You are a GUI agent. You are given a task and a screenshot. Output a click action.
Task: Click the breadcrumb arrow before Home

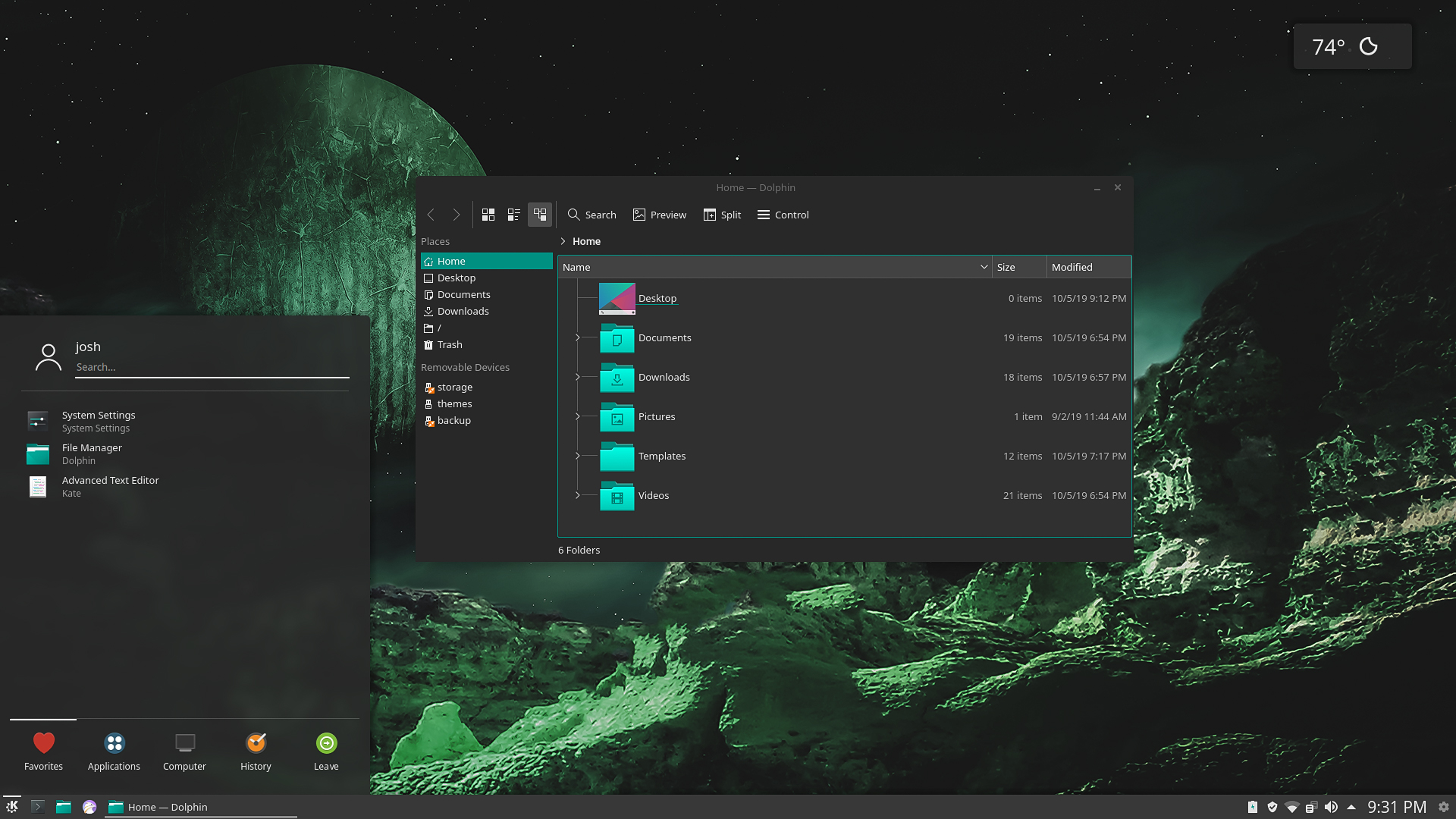[563, 241]
